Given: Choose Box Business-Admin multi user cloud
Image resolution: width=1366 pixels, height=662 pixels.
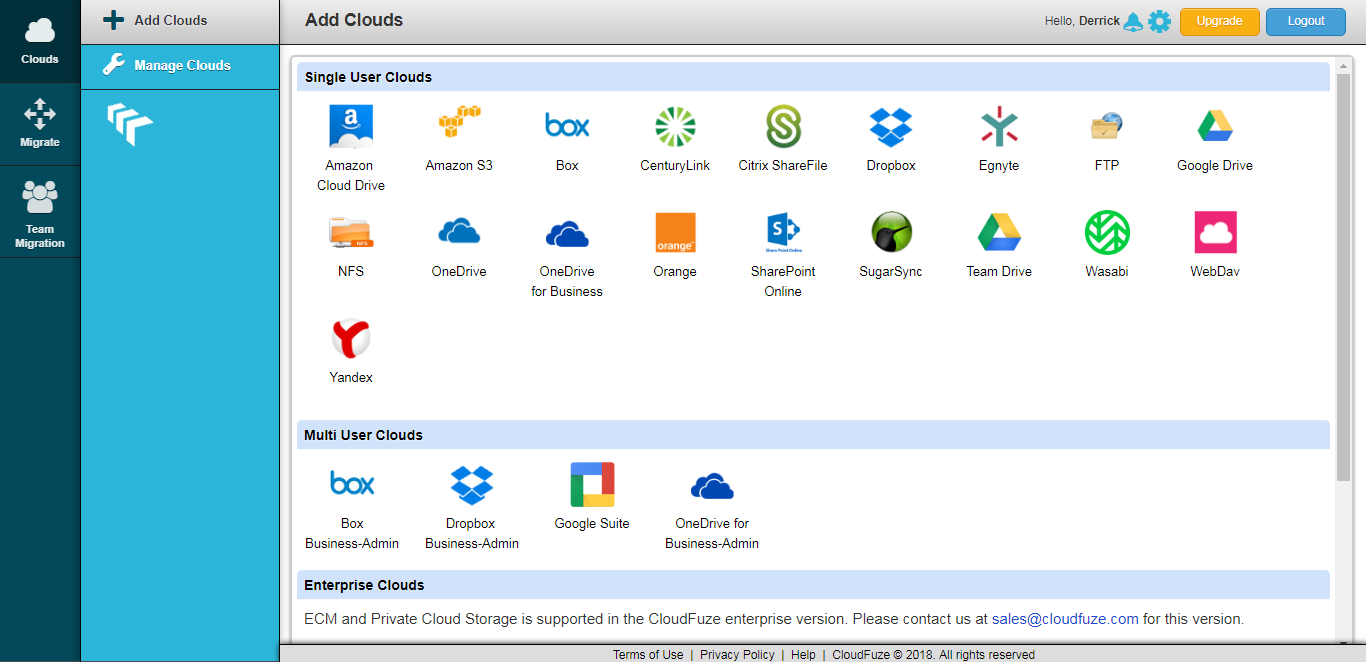Looking at the screenshot, I should [352, 484].
